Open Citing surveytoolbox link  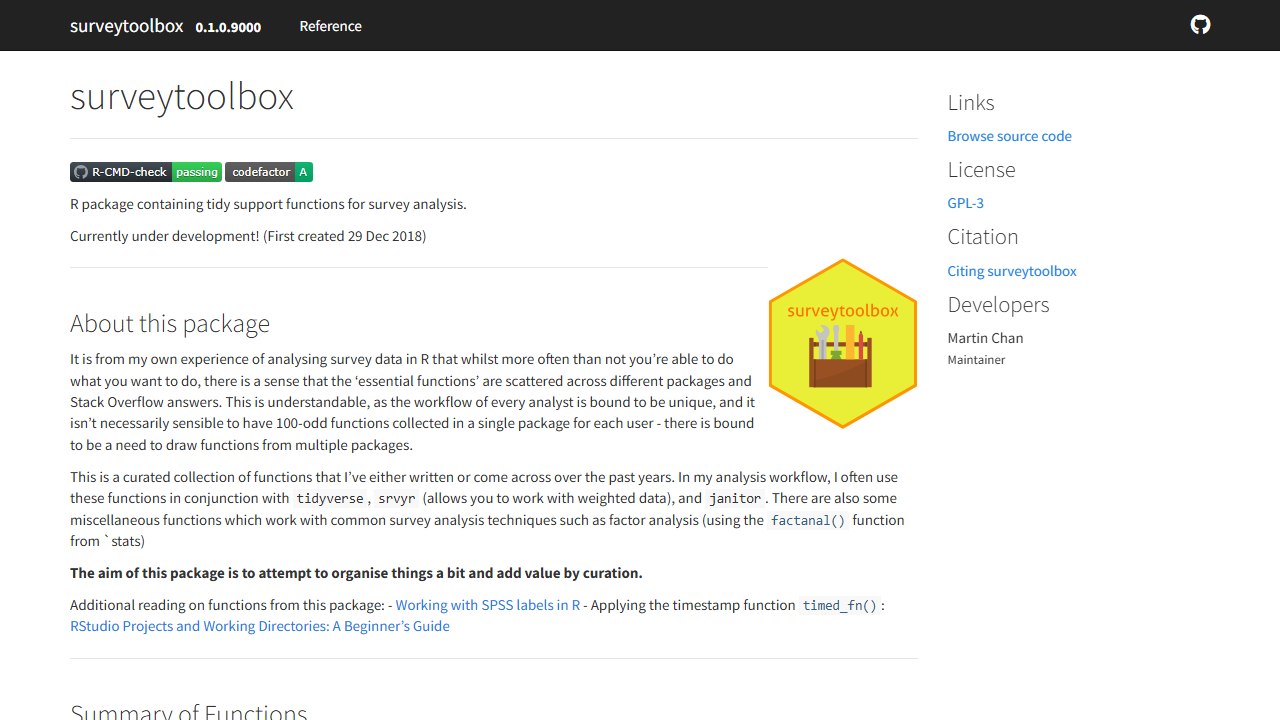pos(1012,271)
